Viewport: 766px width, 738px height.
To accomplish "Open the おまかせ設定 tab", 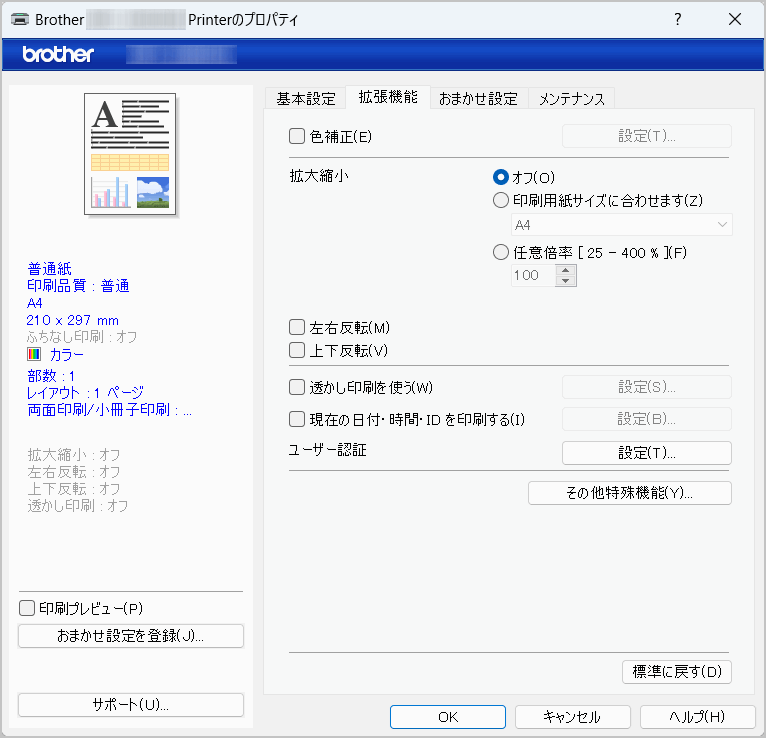I will click(x=478, y=98).
